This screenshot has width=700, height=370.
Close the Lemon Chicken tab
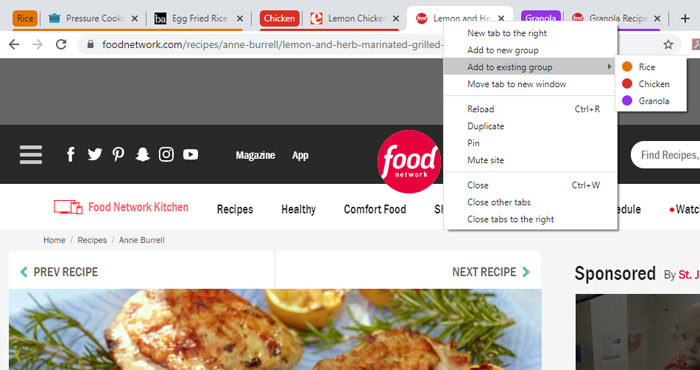[x=396, y=19]
